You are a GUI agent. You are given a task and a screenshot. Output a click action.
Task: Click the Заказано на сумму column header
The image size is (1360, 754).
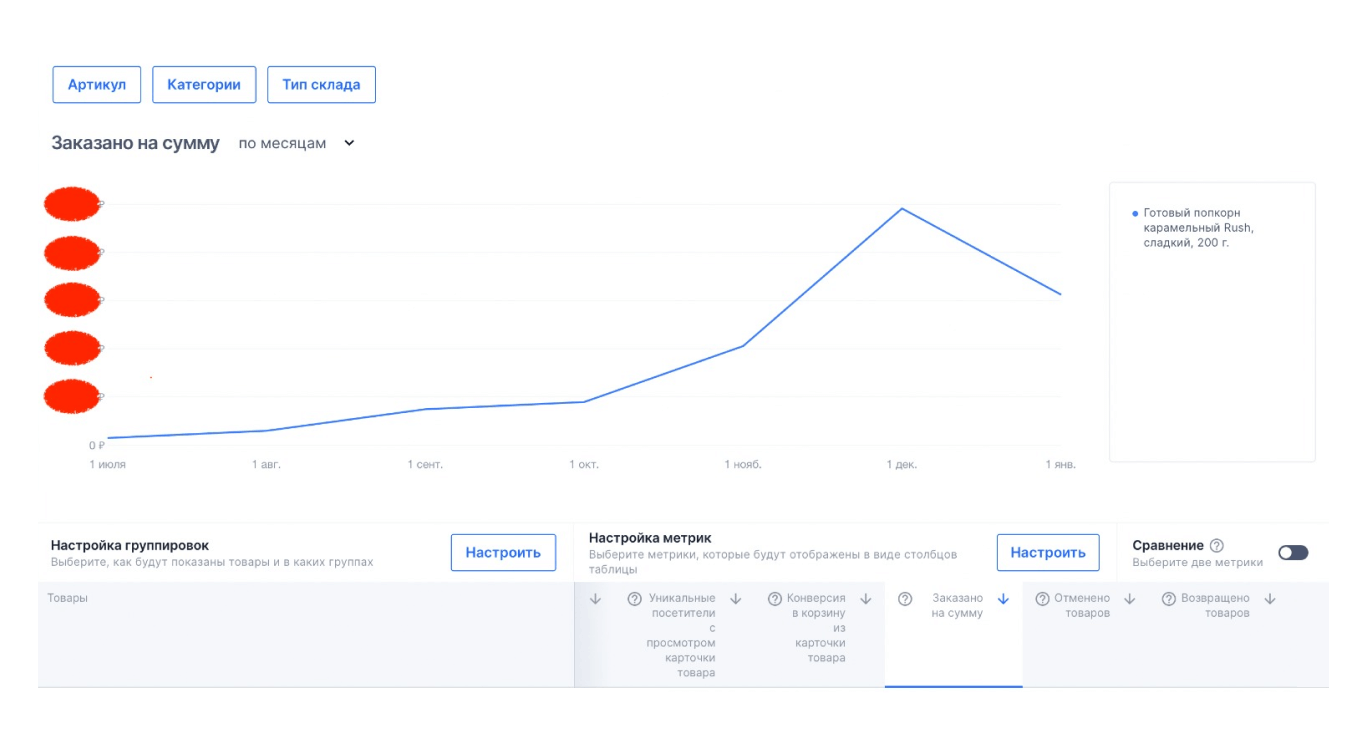click(957, 606)
